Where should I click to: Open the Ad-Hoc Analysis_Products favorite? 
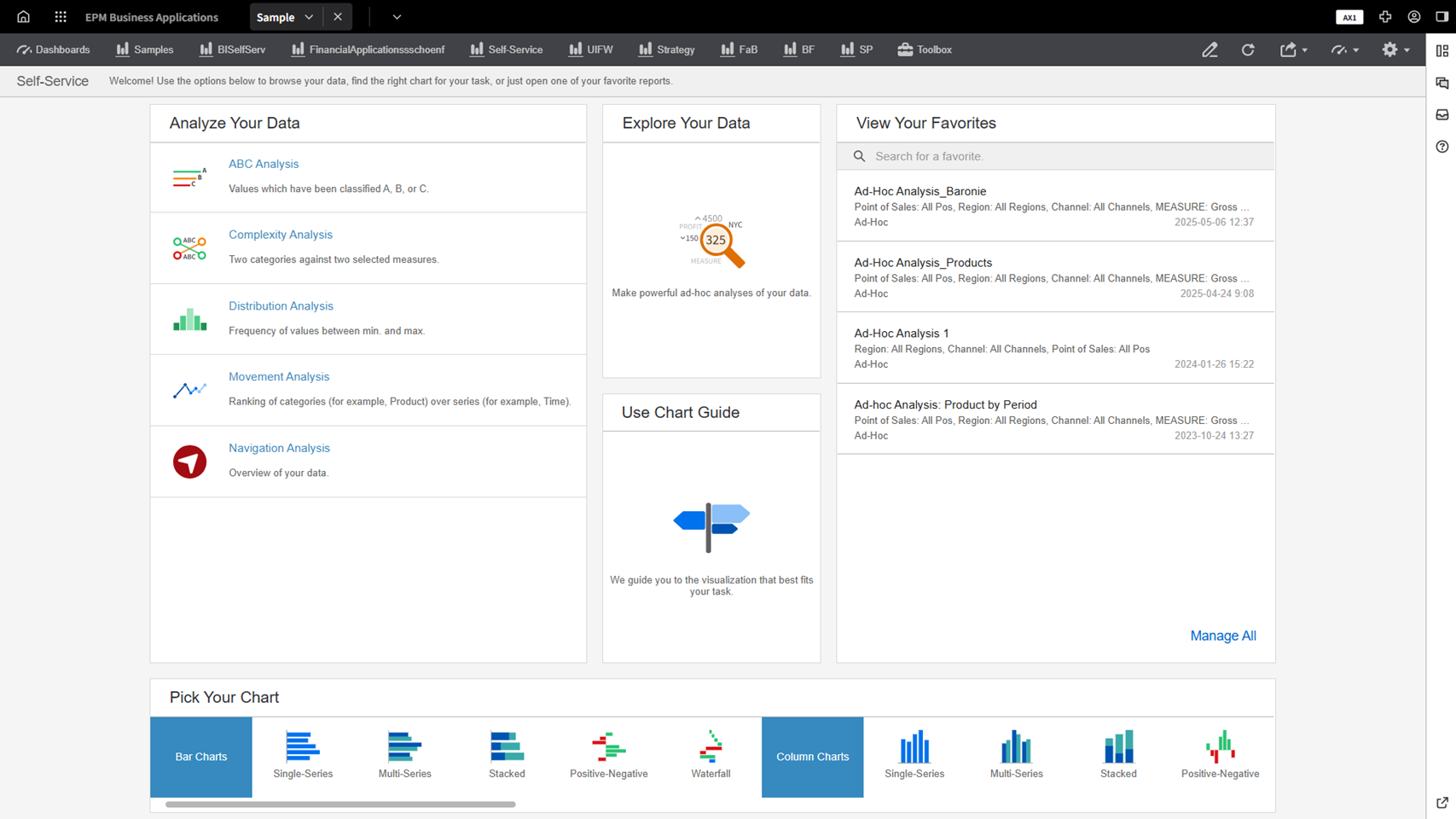923,263
